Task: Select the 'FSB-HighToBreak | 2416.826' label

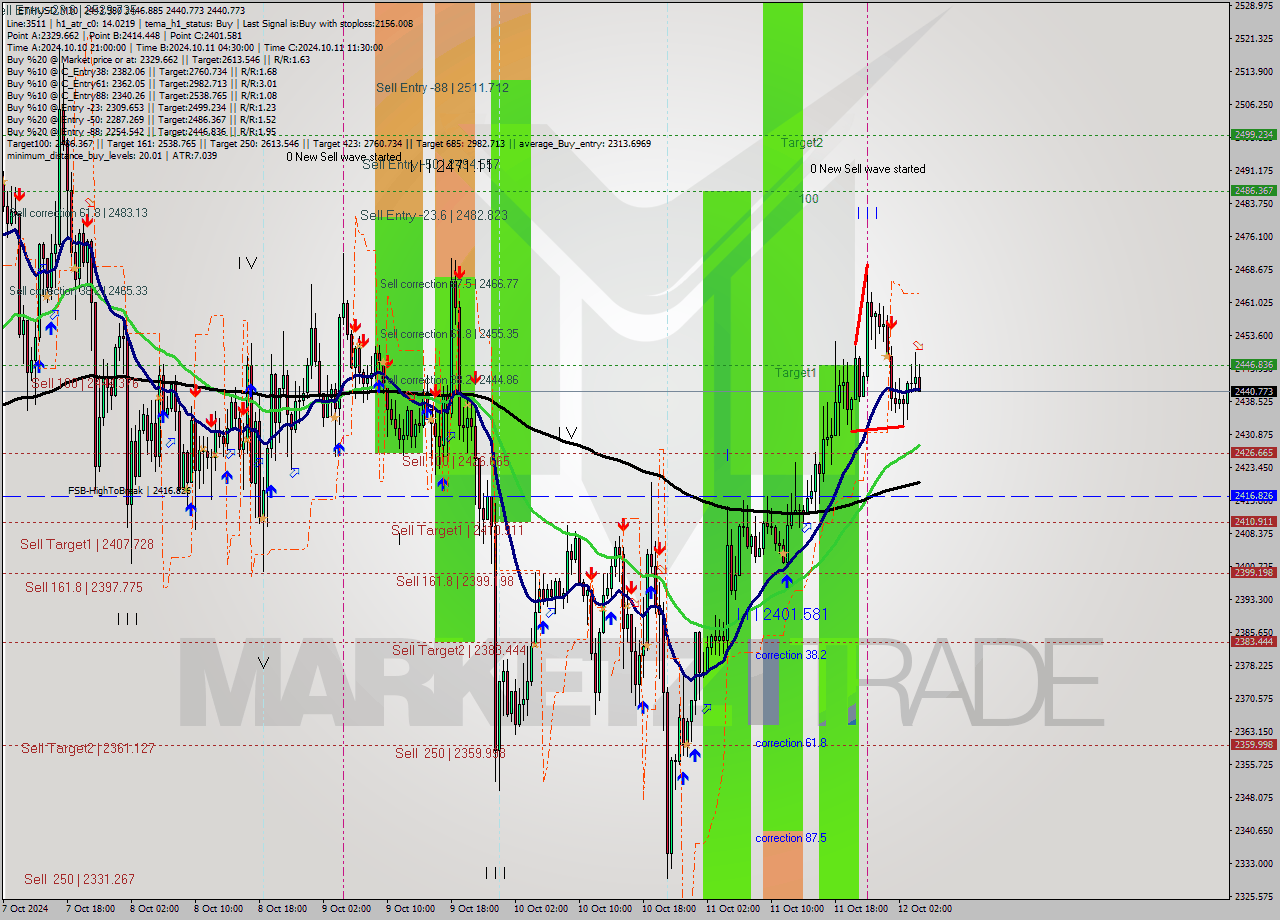Action: (x=130, y=491)
